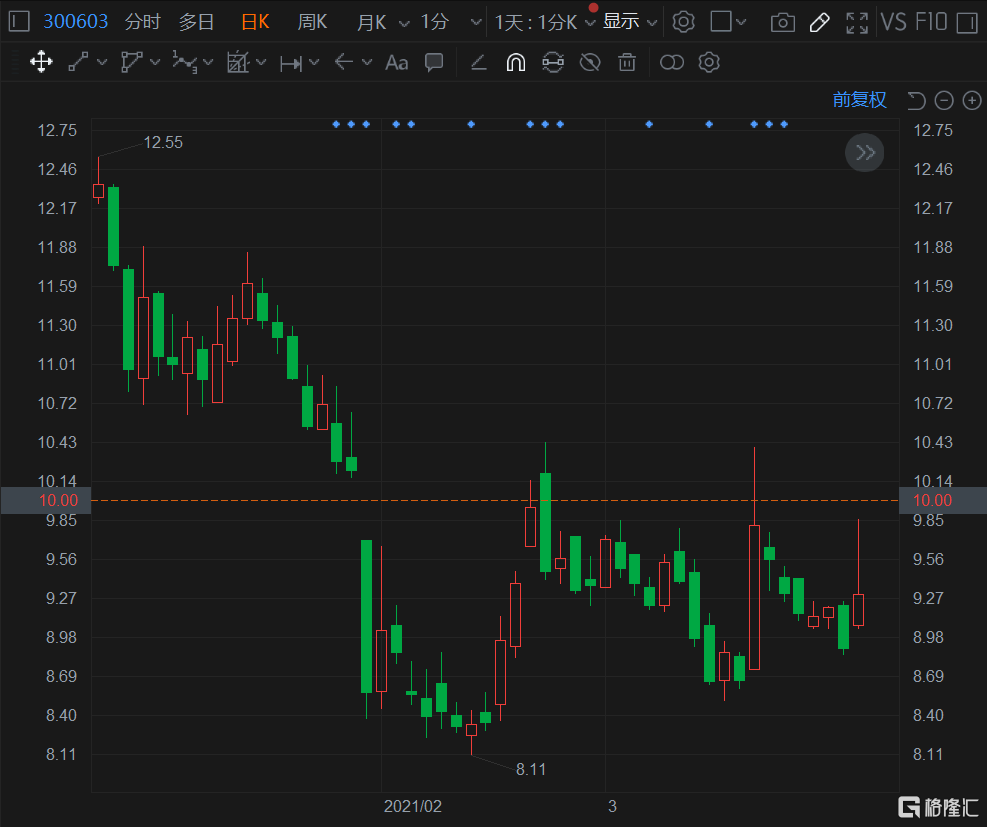Select the arrow annotation tool
Screen dimensions: 987x827
(344, 62)
